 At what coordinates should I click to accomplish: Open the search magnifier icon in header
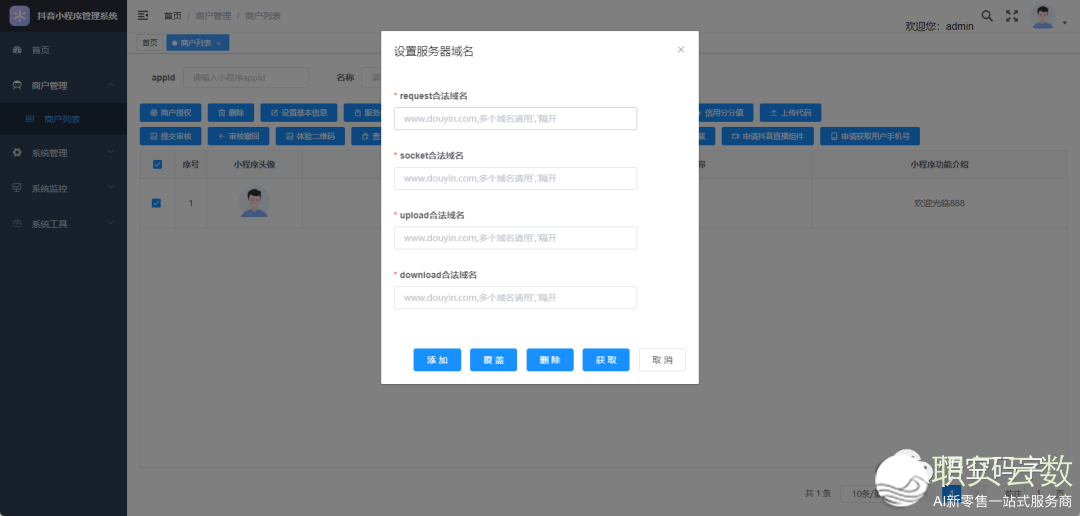coord(987,16)
